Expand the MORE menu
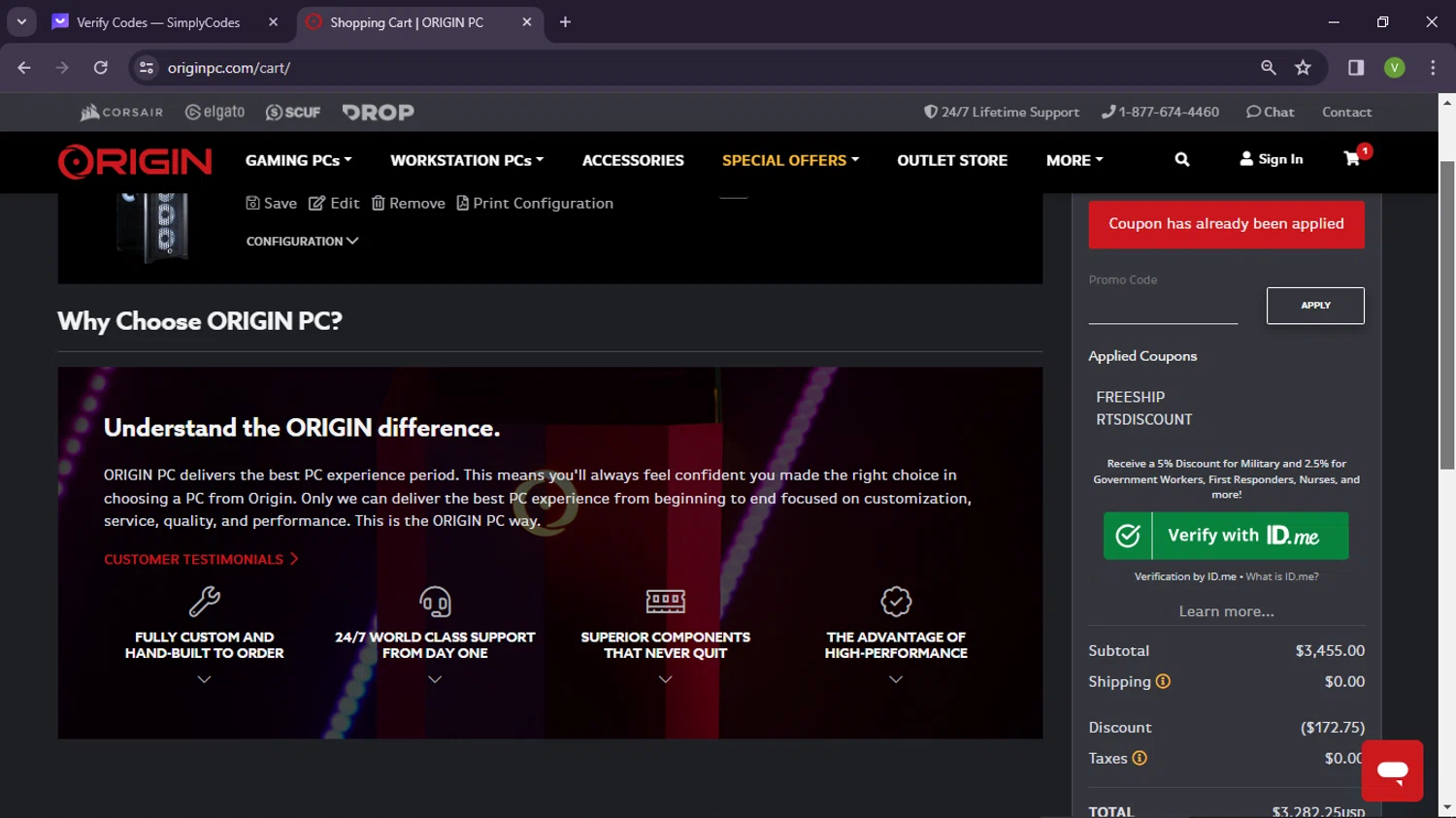The height and width of the screenshot is (818, 1456). click(x=1075, y=160)
